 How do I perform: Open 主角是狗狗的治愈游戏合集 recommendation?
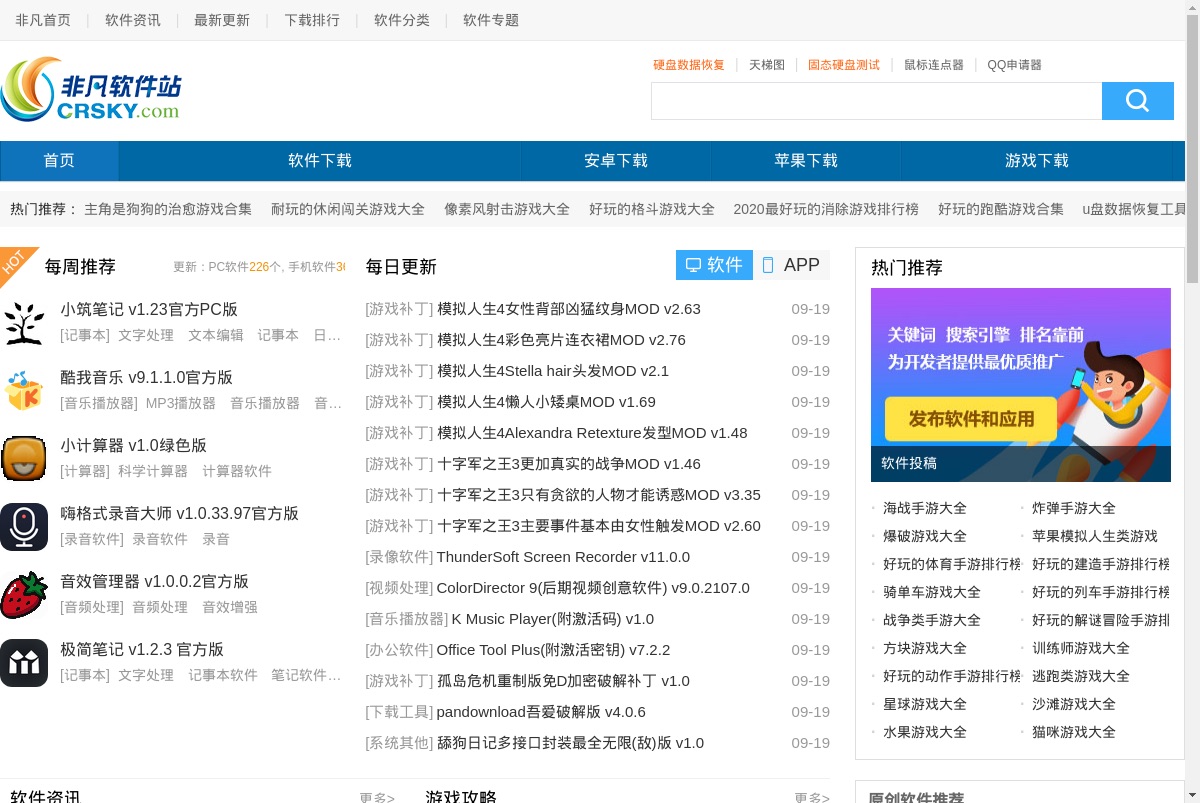point(168,209)
